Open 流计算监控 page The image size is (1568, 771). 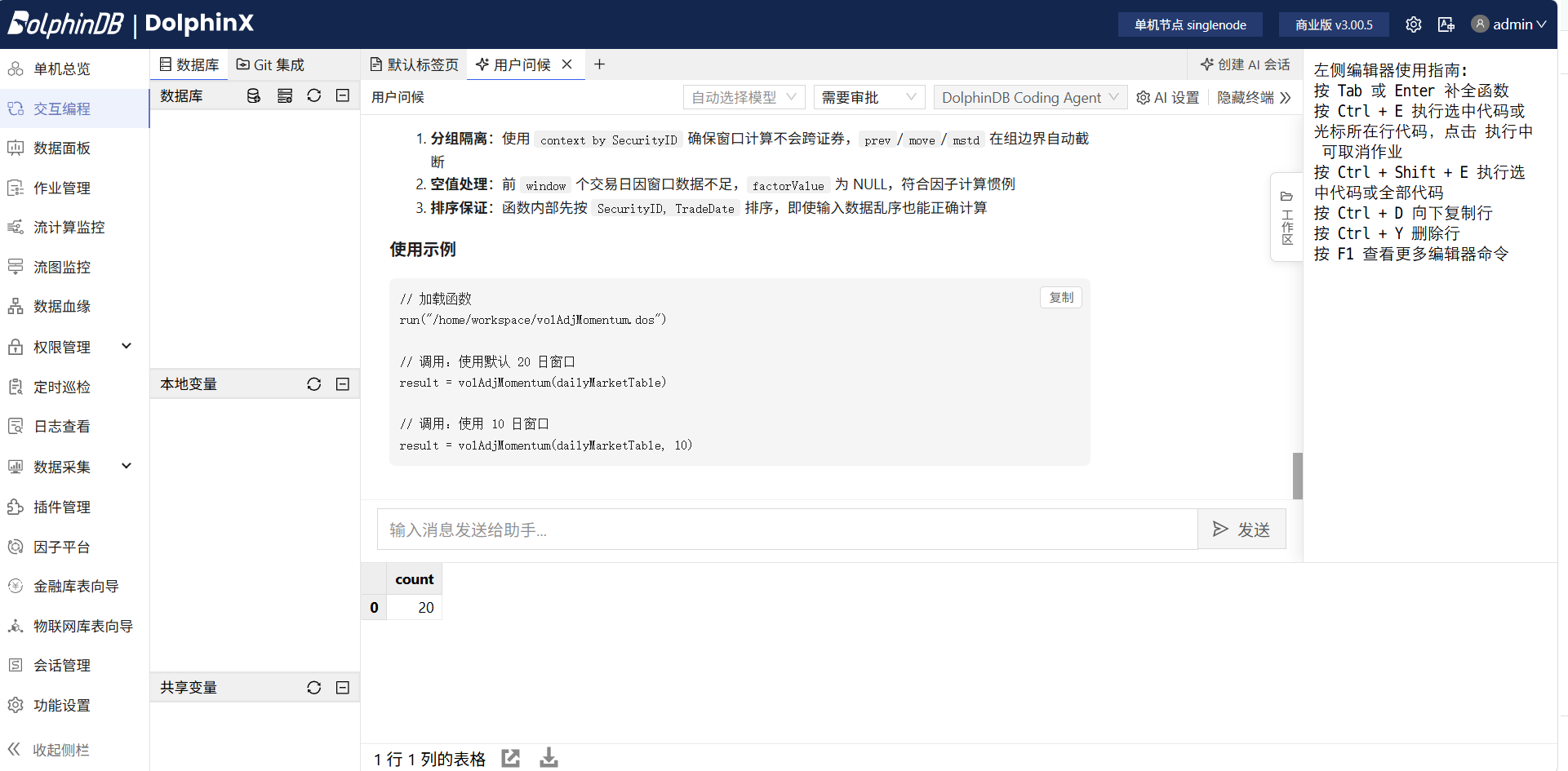pyautogui.click(x=74, y=227)
